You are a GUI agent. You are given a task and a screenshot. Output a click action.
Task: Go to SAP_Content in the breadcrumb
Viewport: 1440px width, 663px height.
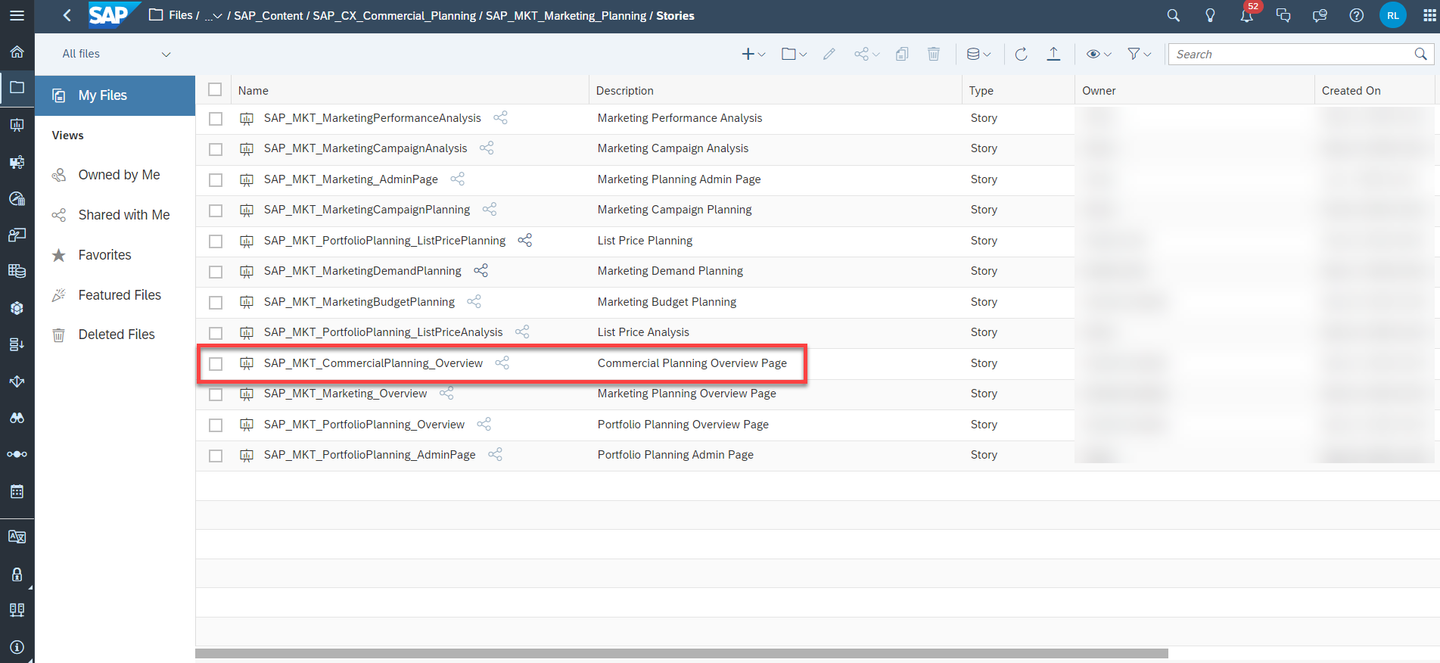(269, 16)
